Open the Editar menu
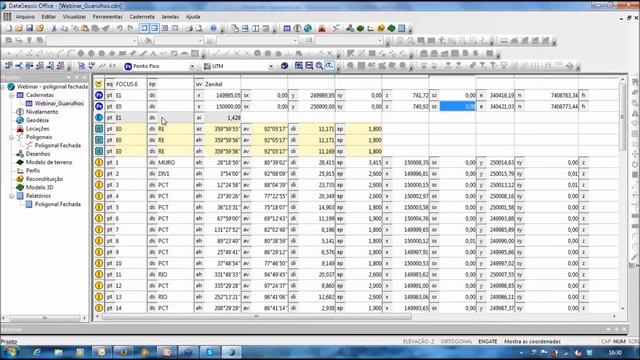Viewport: 640px width, 360px height. point(49,17)
